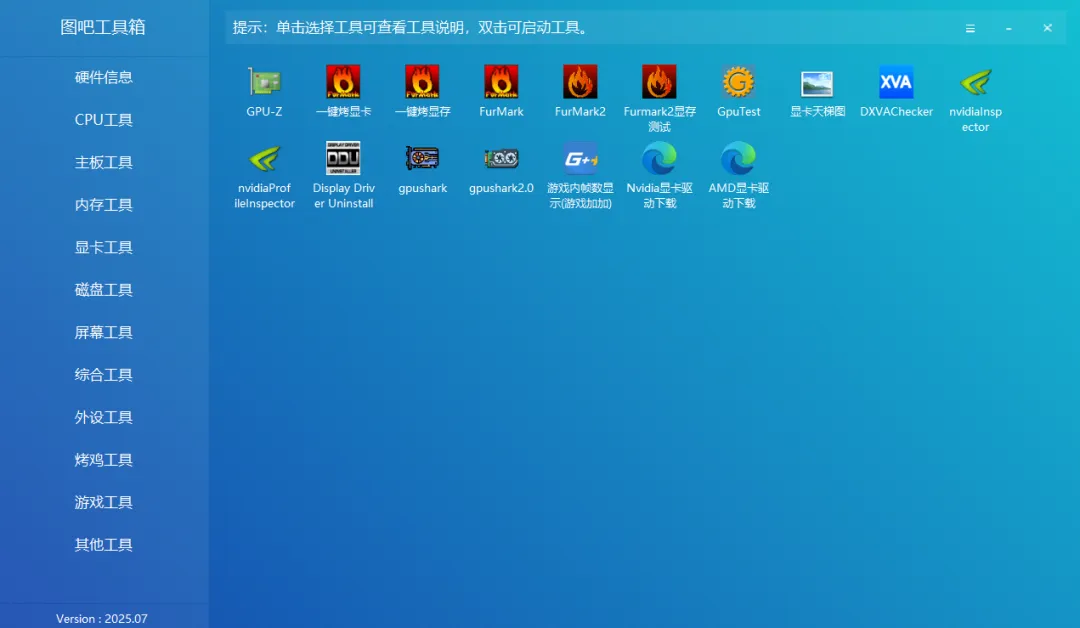Image resolution: width=1080 pixels, height=628 pixels.
Task: Go to the 磁盘工具 category
Action: [103, 290]
